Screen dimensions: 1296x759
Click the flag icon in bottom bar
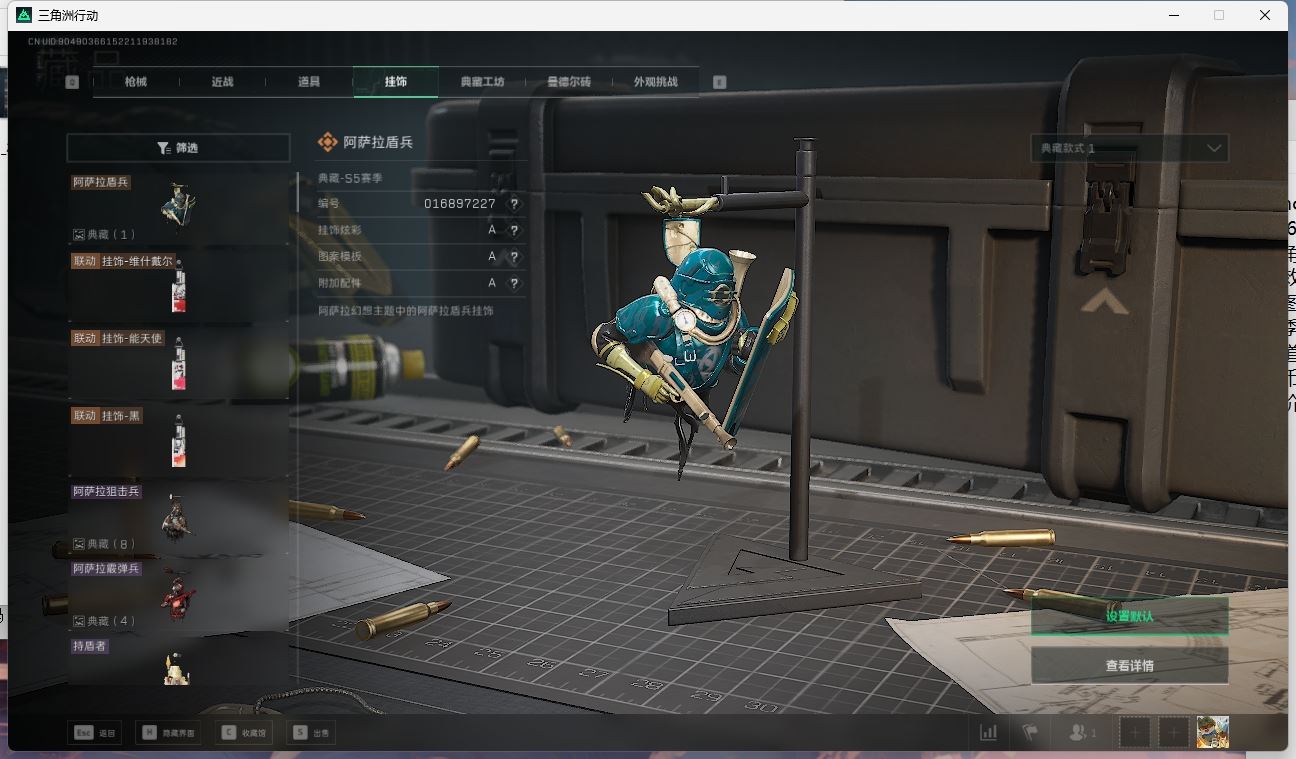[x=1030, y=732]
